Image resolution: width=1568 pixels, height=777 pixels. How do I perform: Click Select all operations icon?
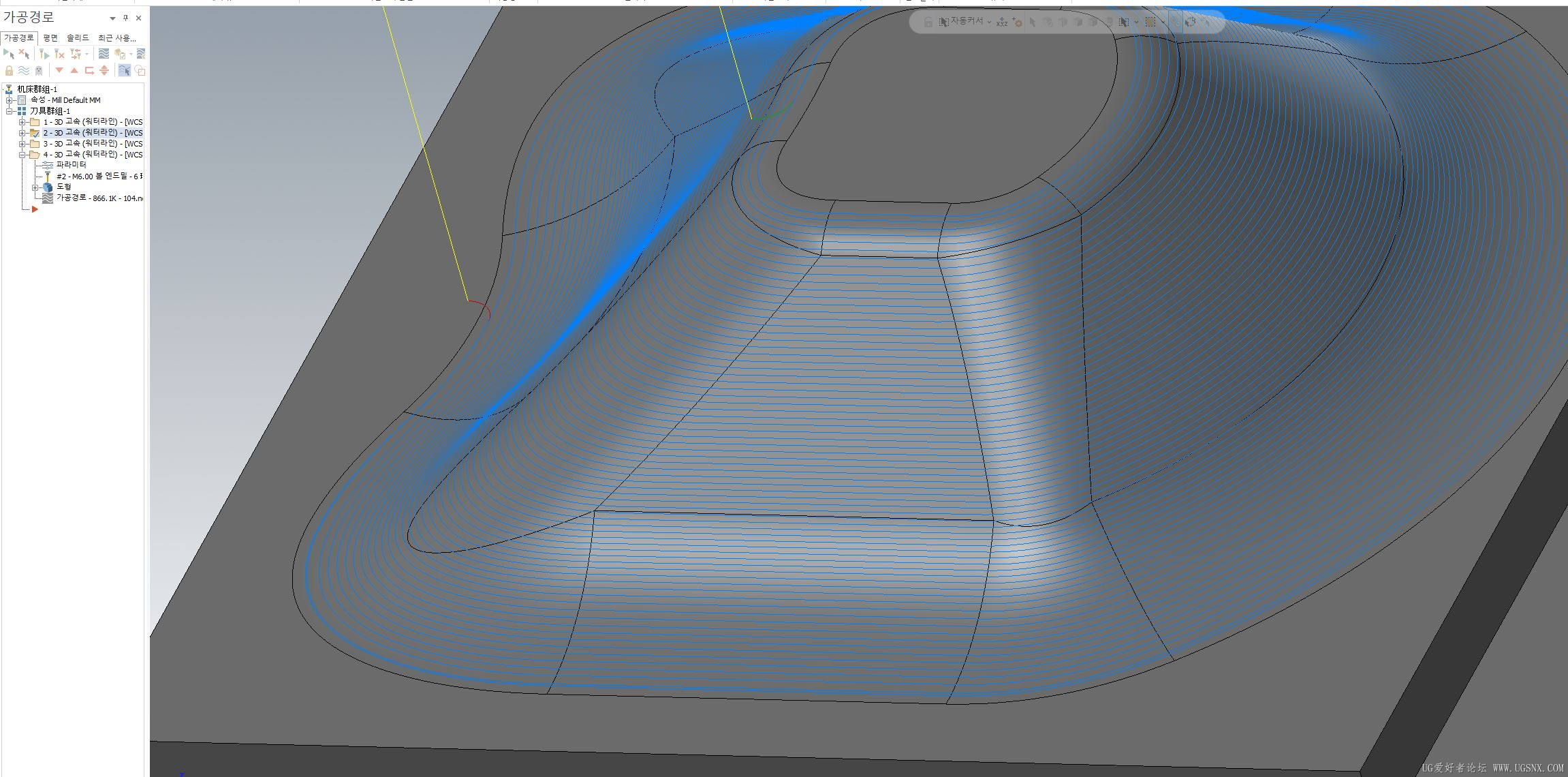click(9, 54)
